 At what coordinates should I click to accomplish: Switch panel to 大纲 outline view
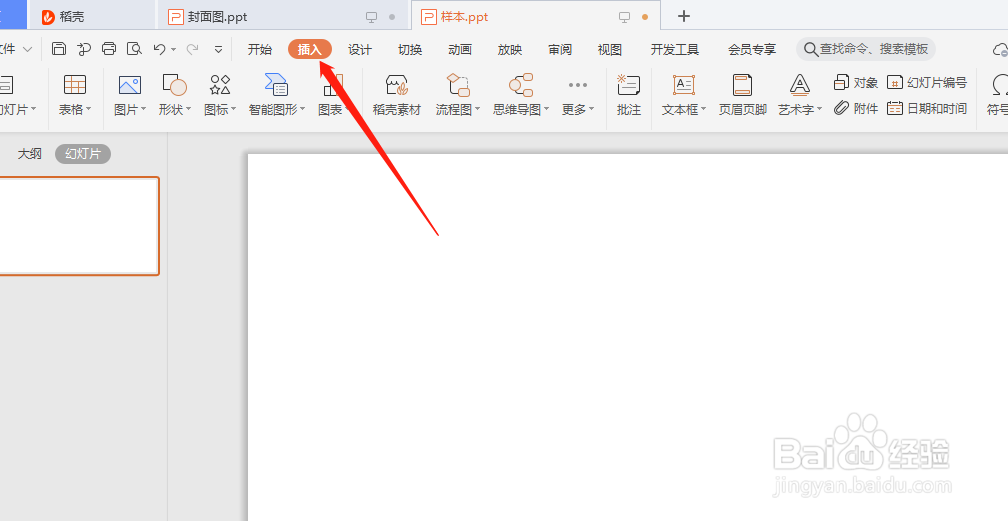[x=30, y=154]
